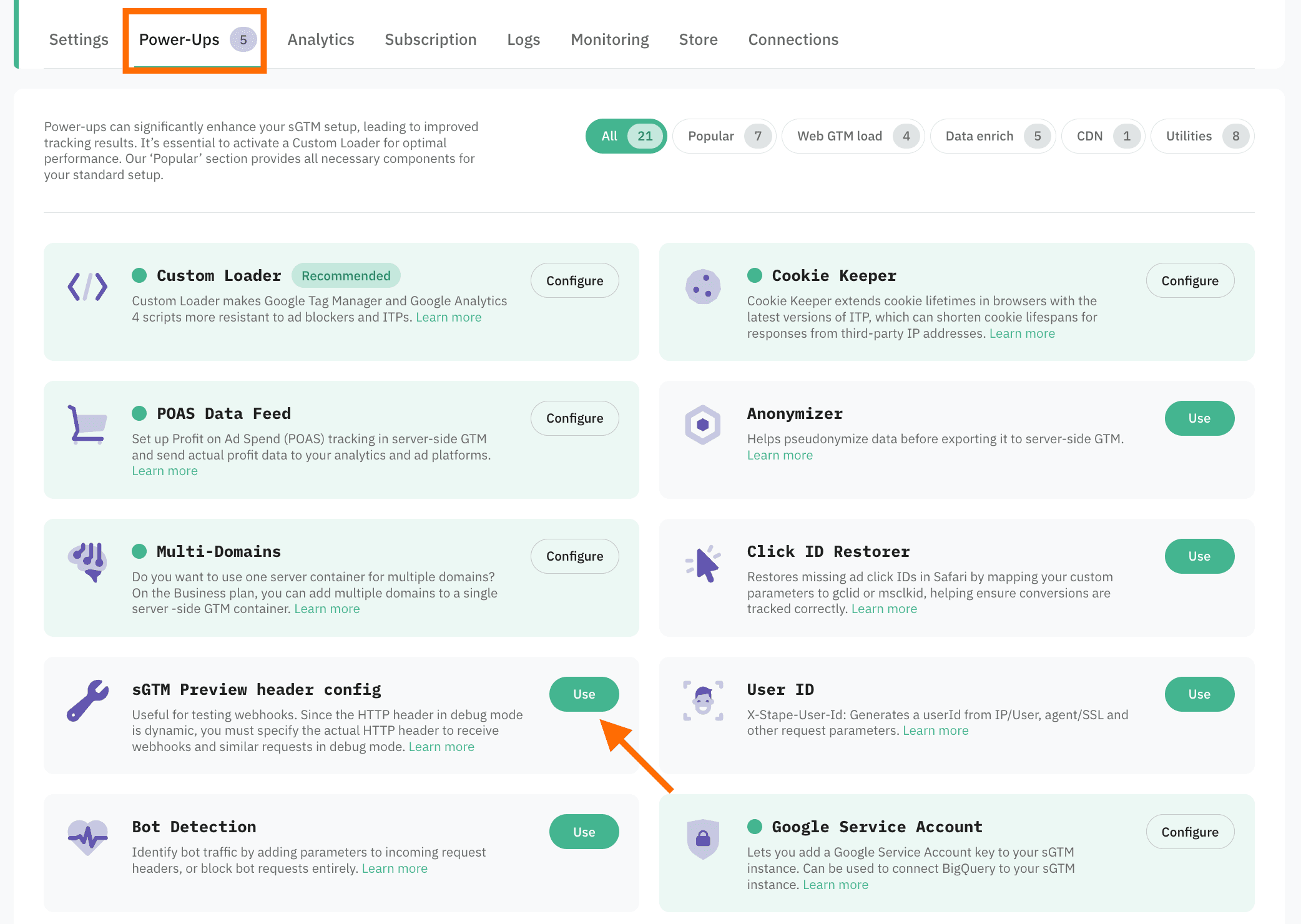Screen dimensions: 1301x924
Task: Click the Bot Detection heartbeat icon
Action: point(87,837)
